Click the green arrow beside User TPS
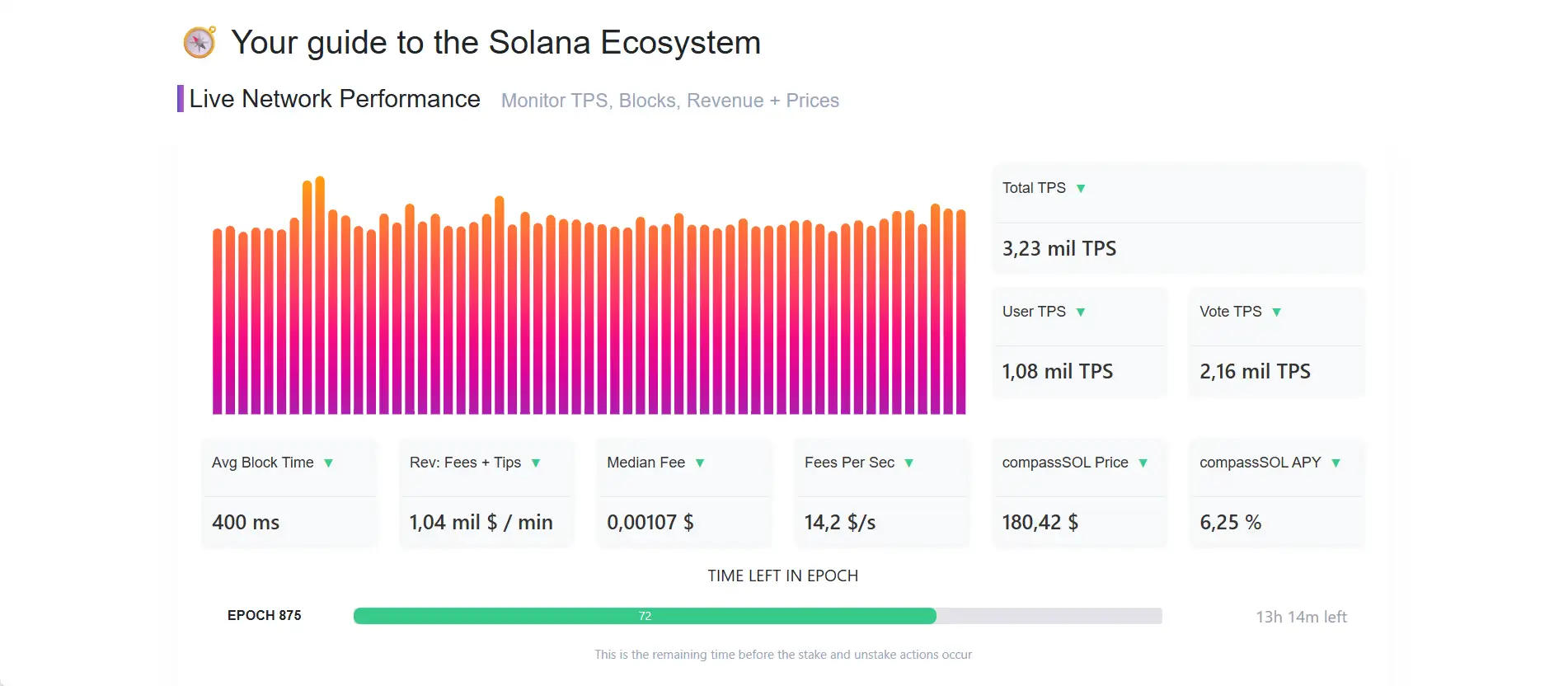Viewport: 1568px width, 686px height. 1081,312
